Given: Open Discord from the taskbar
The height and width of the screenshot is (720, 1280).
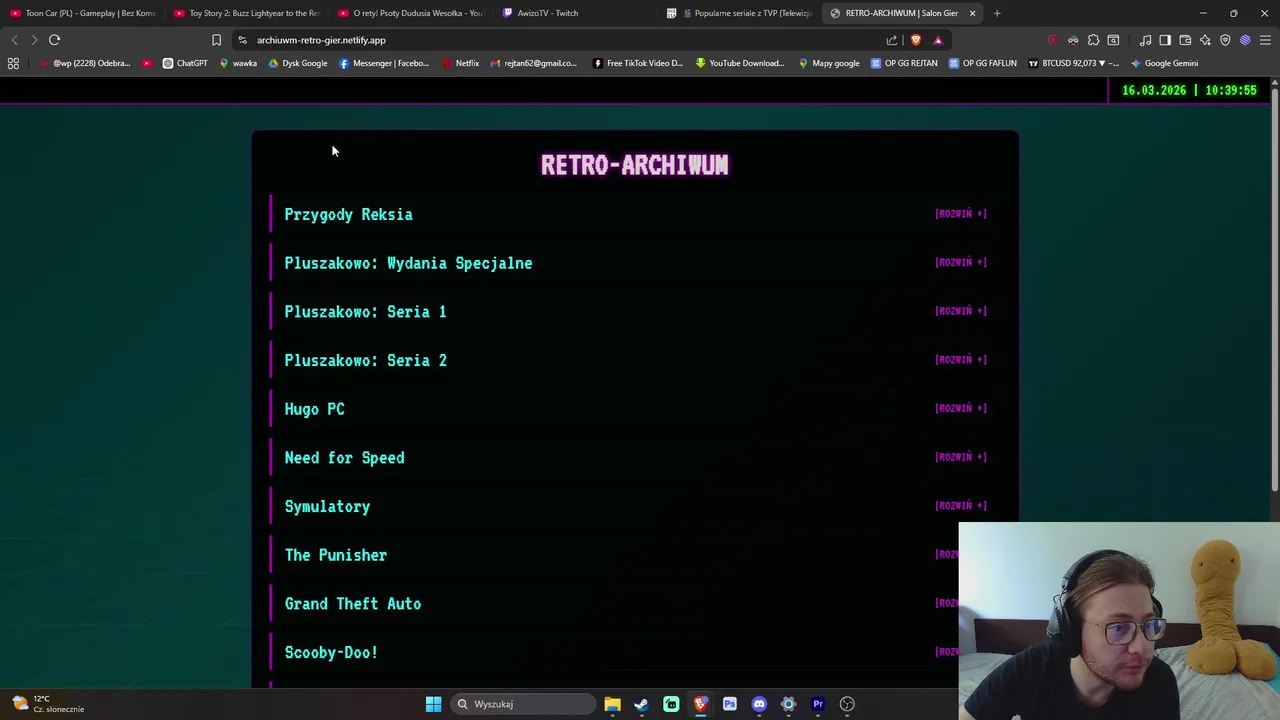Looking at the screenshot, I should tap(759, 704).
